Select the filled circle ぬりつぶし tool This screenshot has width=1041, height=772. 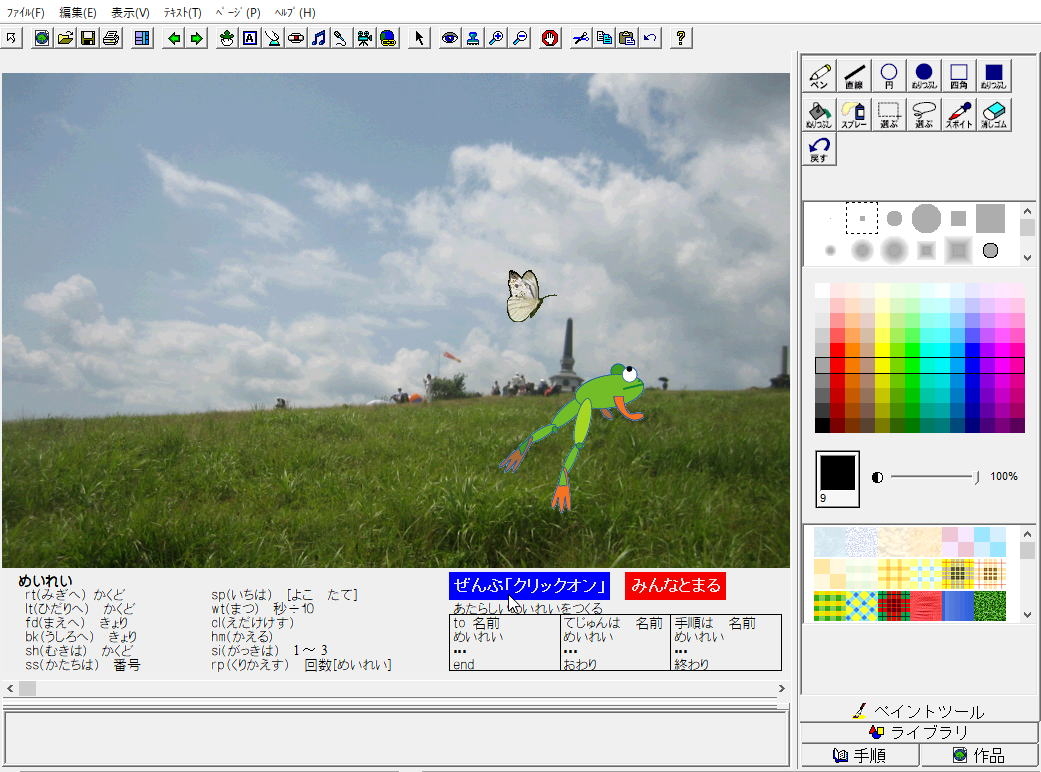924,76
